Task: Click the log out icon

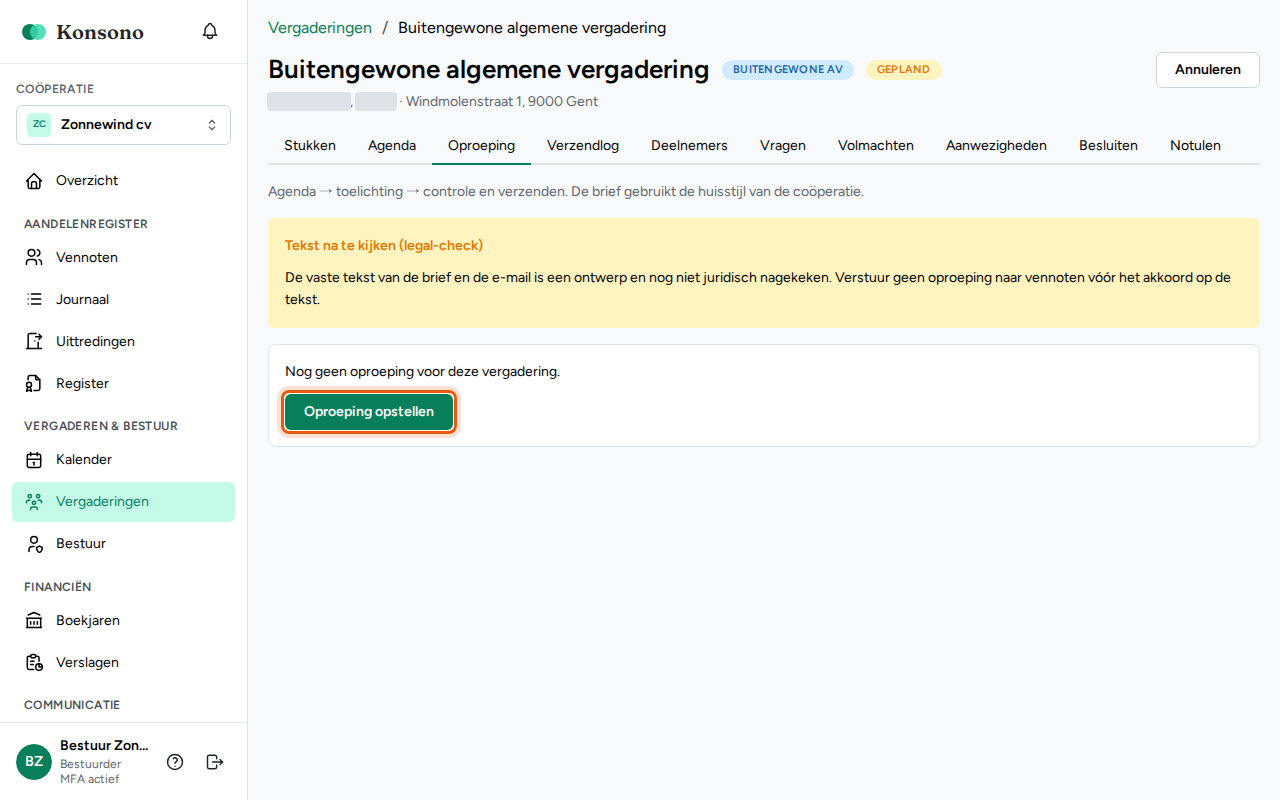Action: 215,762
